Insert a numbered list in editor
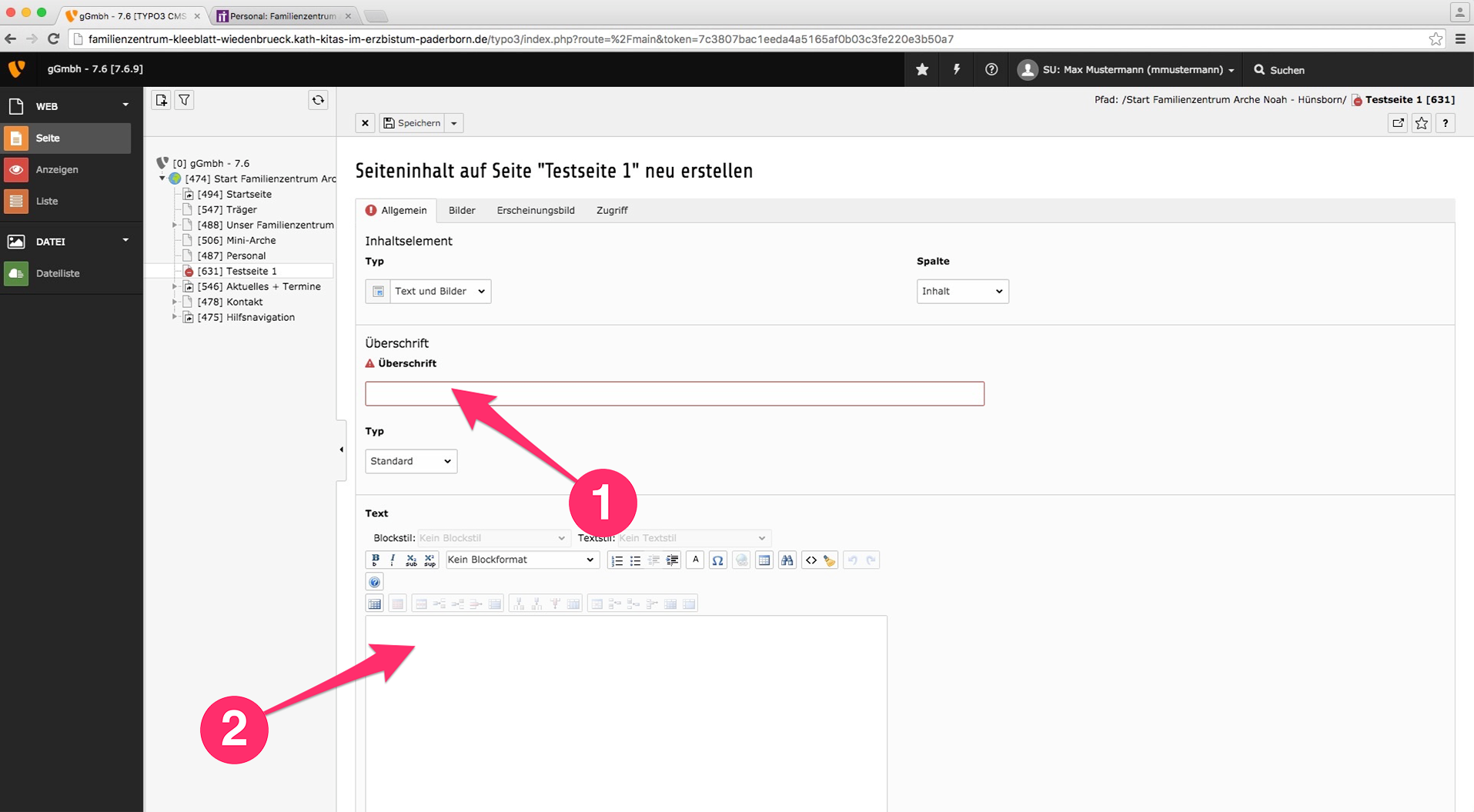Screen dimensions: 1474x812 (x=617, y=560)
